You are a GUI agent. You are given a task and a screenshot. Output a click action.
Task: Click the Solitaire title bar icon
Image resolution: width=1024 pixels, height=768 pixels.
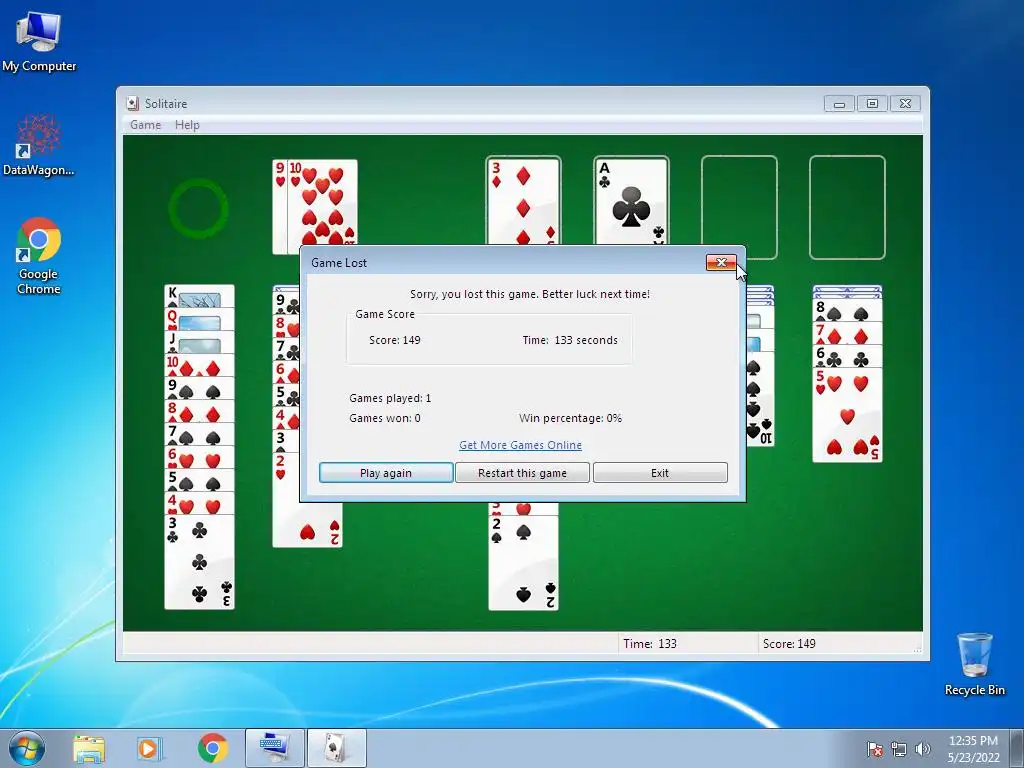point(133,103)
